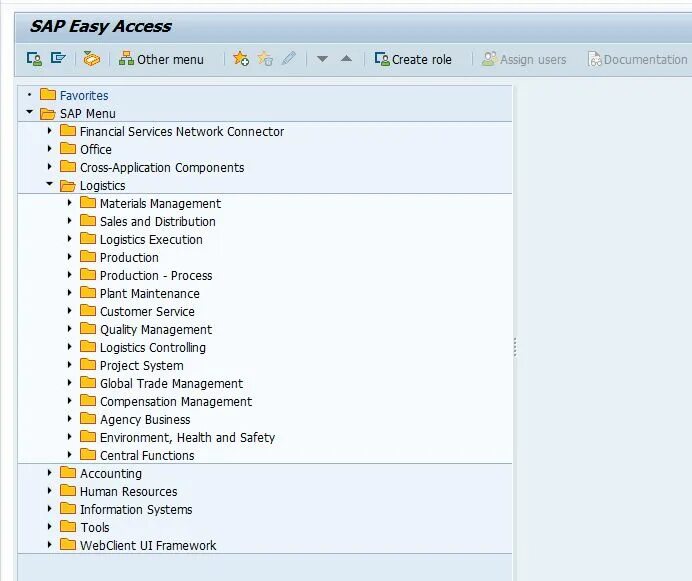The width and height of the screenshot is (692, 581).
Task: Click the Other menu button label
Action: click(170, 60)
